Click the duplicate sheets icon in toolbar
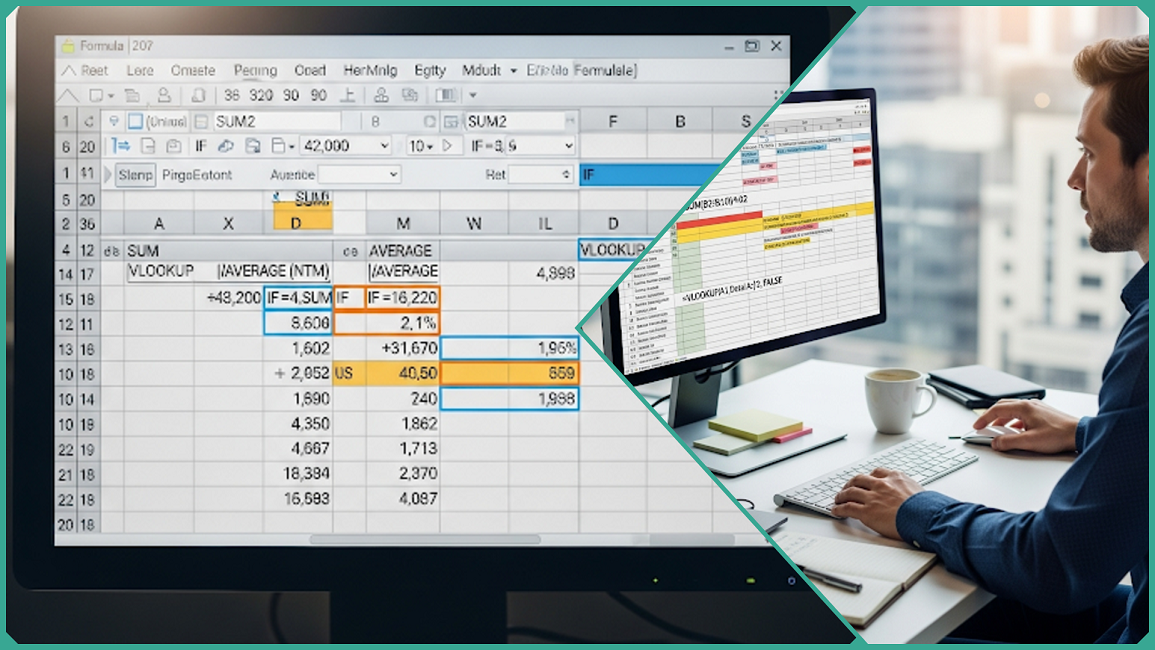 [x=410, y=95]
